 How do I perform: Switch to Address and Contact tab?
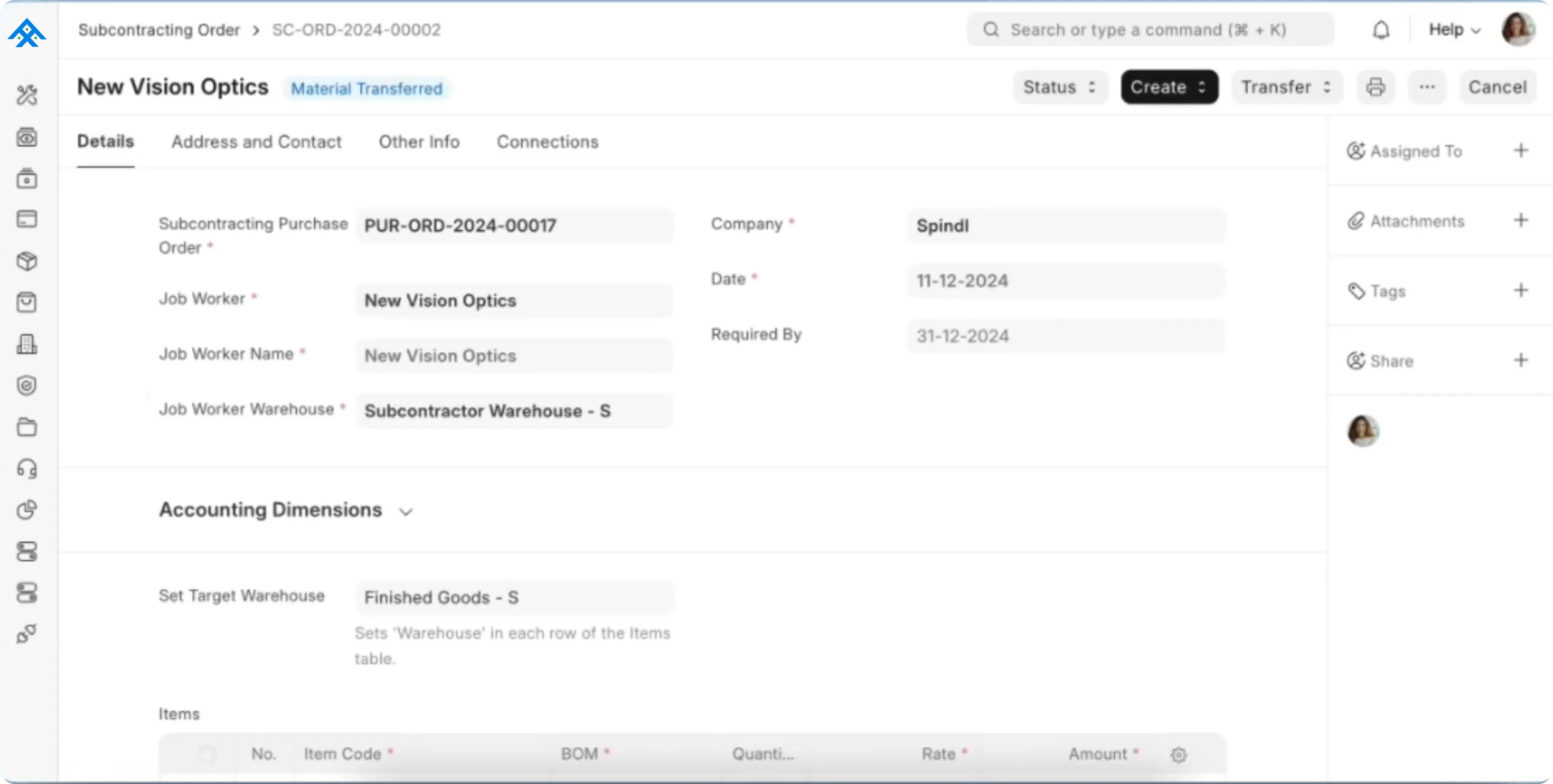tap(256, 142)
